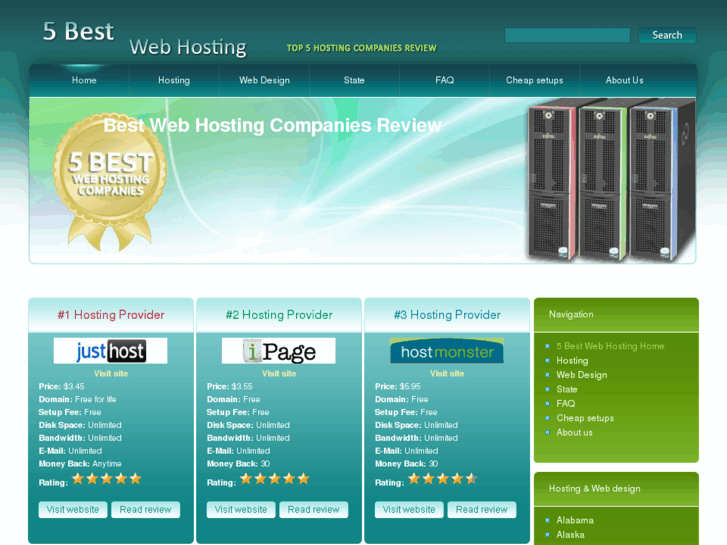Screen dimensions: 727x545
Task: Click the gold 5 Best award badge
Action: [110, 182]
